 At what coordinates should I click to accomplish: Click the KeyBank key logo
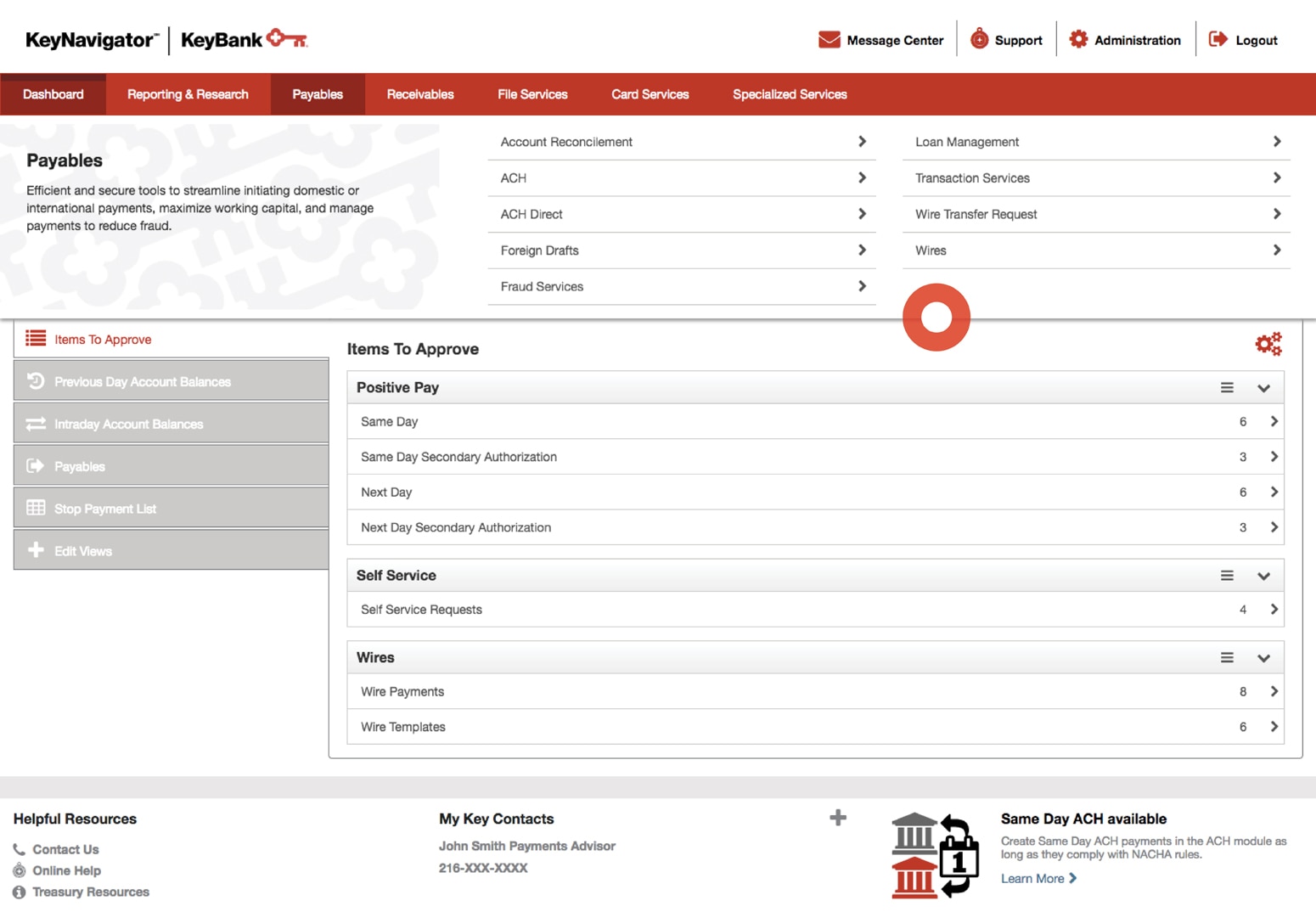[287, 38]
